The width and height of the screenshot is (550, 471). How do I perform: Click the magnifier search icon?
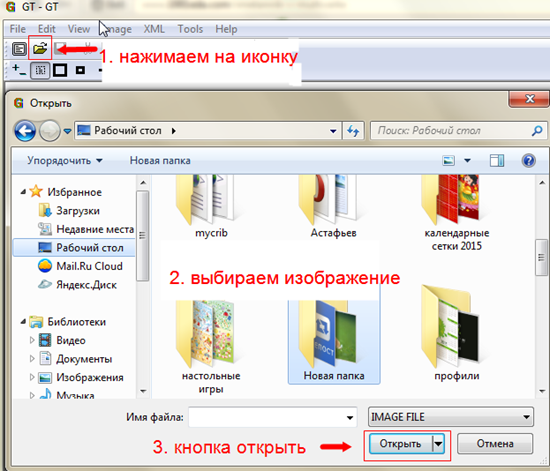tap(537, 131)
